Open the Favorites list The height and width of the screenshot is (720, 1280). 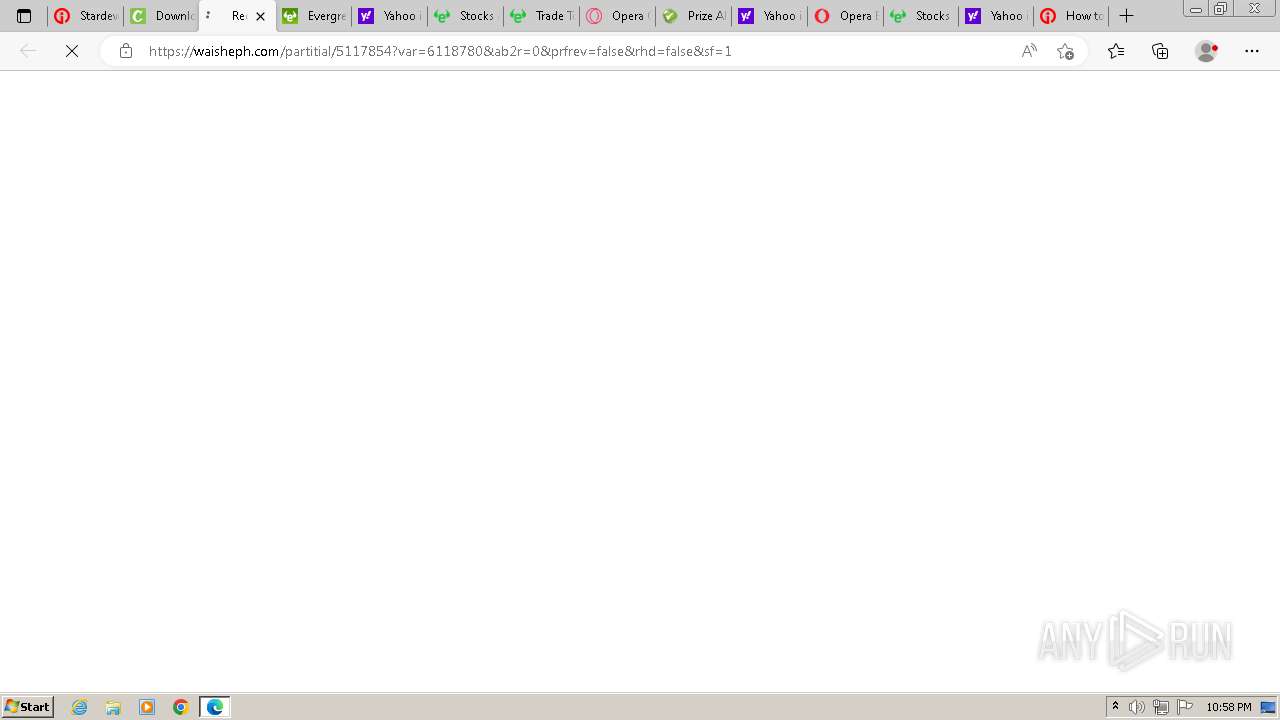click(x=1116, y=51)
